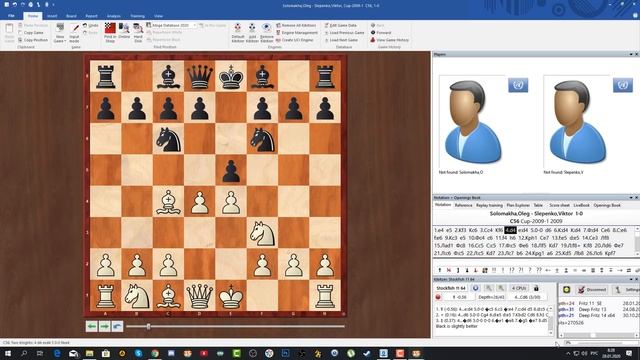
Task: Switch to the Insert ribbon tab
Action: tap(52, 16)
